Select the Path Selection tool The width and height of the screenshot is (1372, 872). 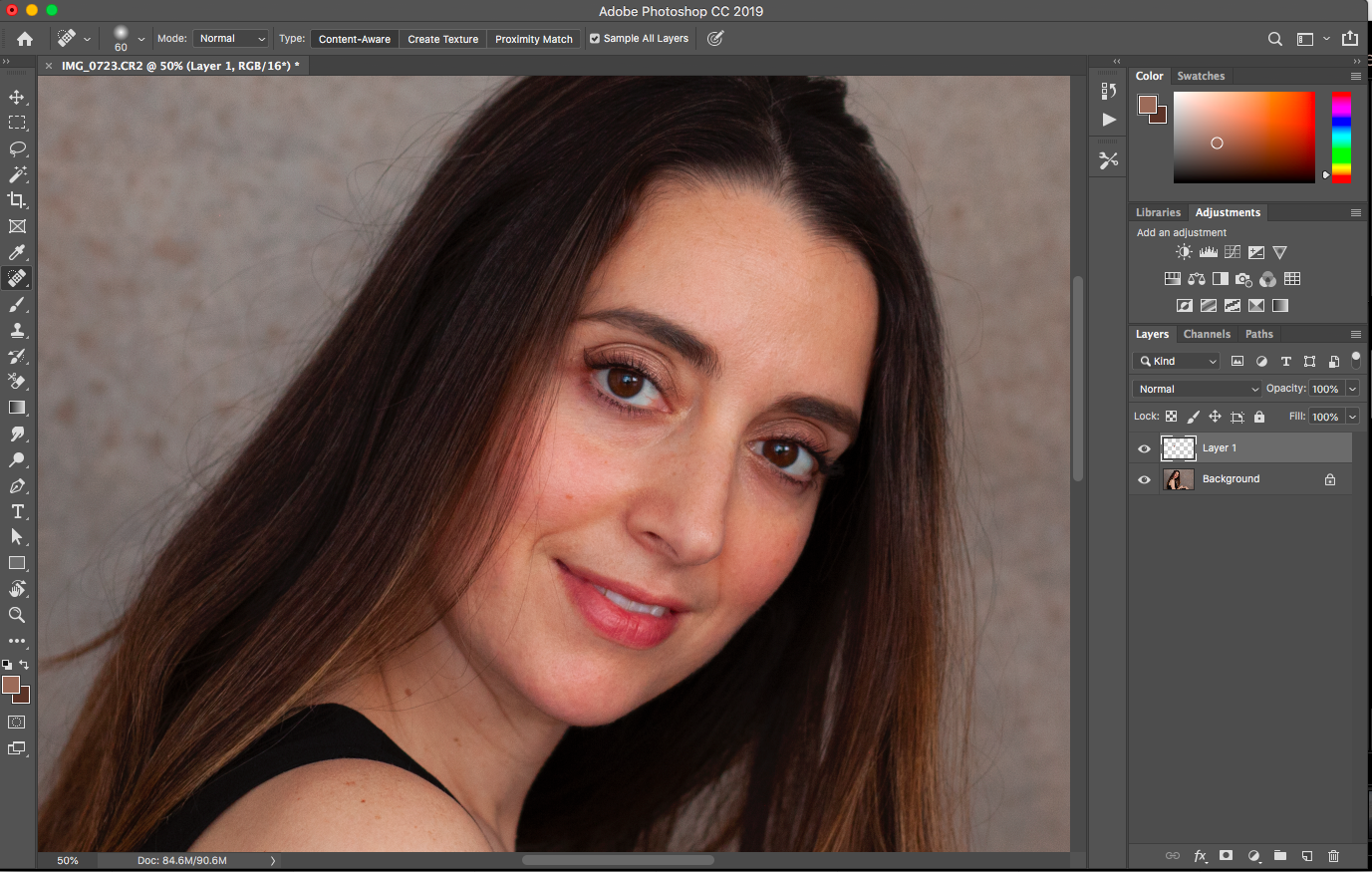tap(17, 537)
